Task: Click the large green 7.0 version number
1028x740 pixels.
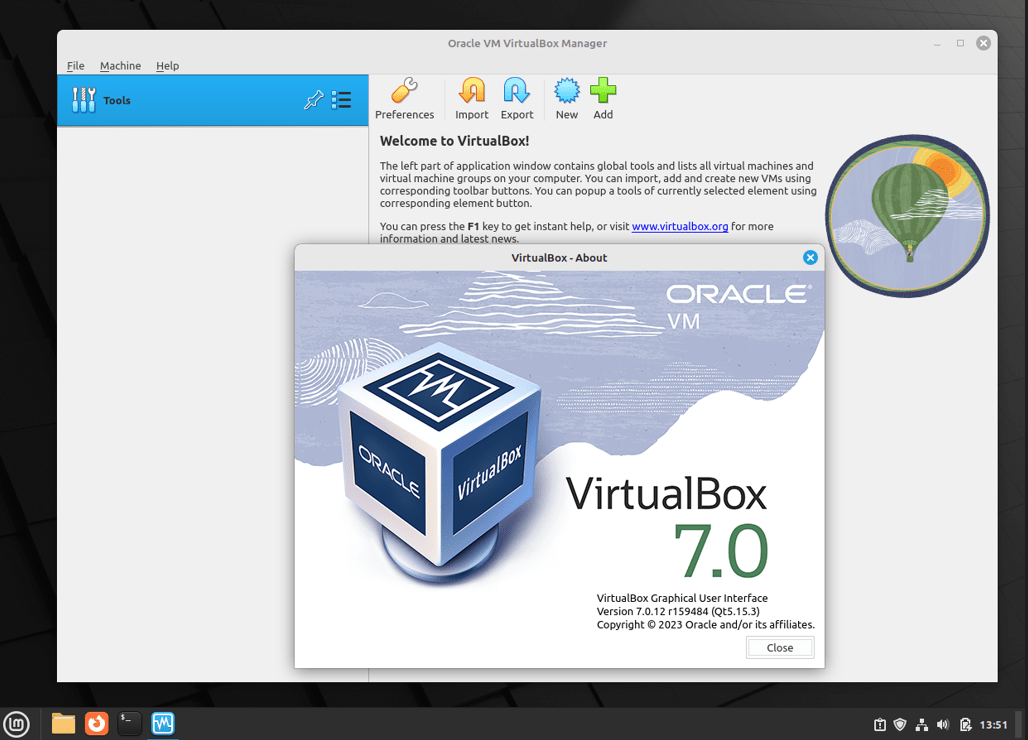Action: pyautogui.click(x=721, y=551)
